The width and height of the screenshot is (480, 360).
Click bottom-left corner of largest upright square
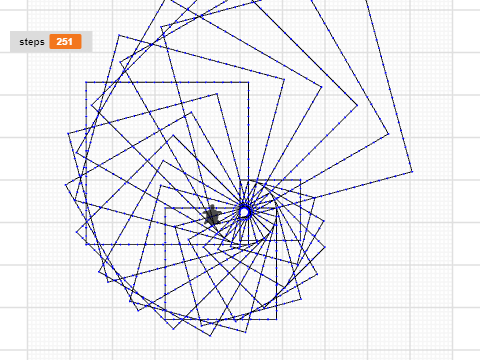click(x=86, y=245)
